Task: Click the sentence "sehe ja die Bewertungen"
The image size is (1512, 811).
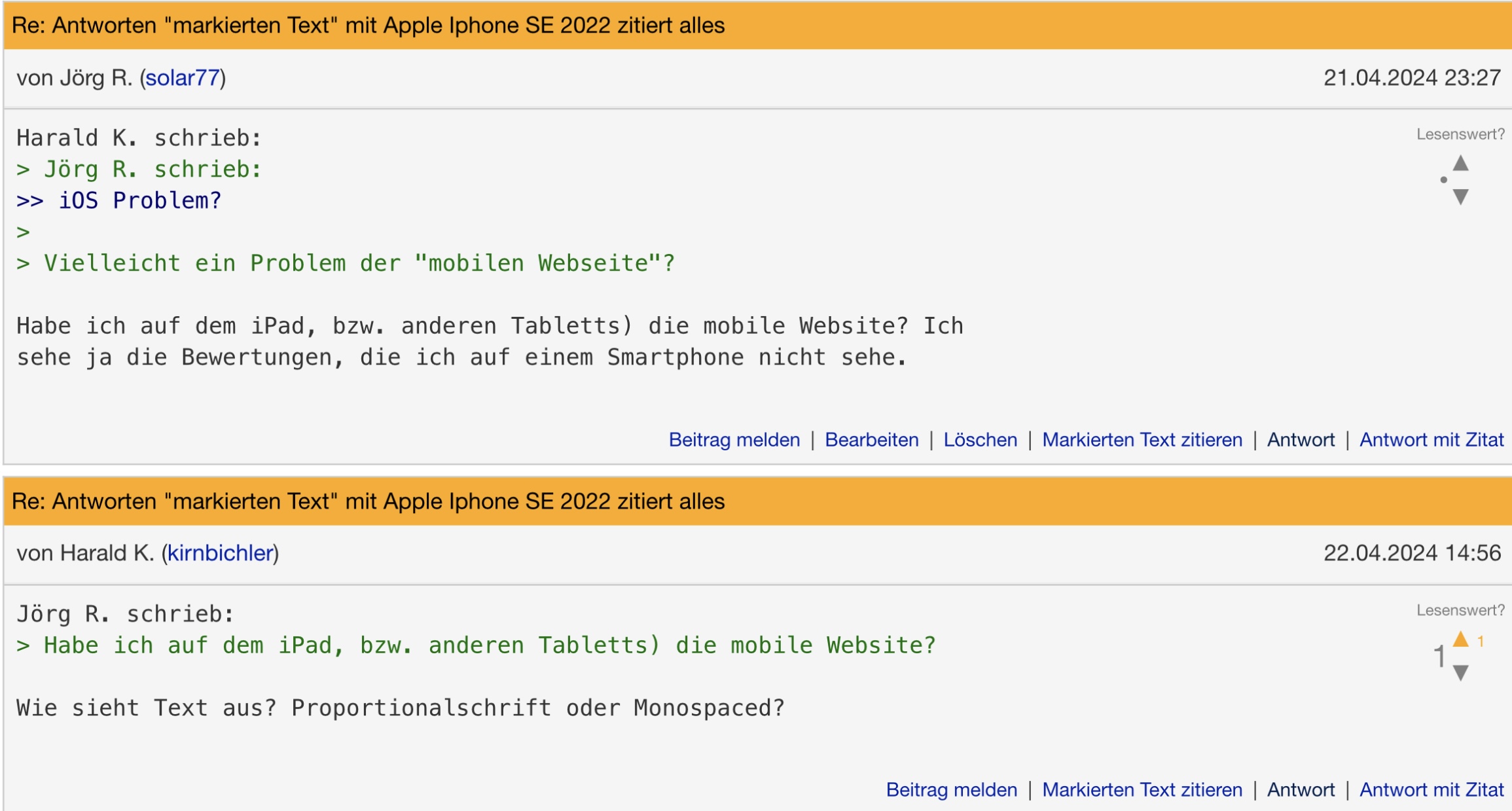Action: pos(461,357)
